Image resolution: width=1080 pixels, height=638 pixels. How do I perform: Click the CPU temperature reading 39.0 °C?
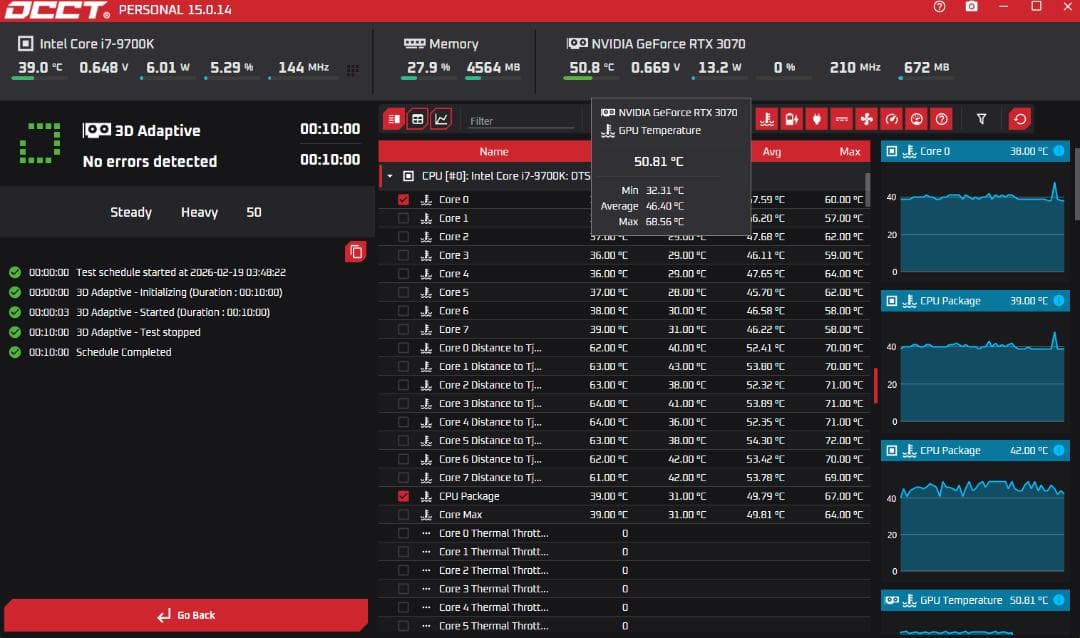click(x=39, y=68)
